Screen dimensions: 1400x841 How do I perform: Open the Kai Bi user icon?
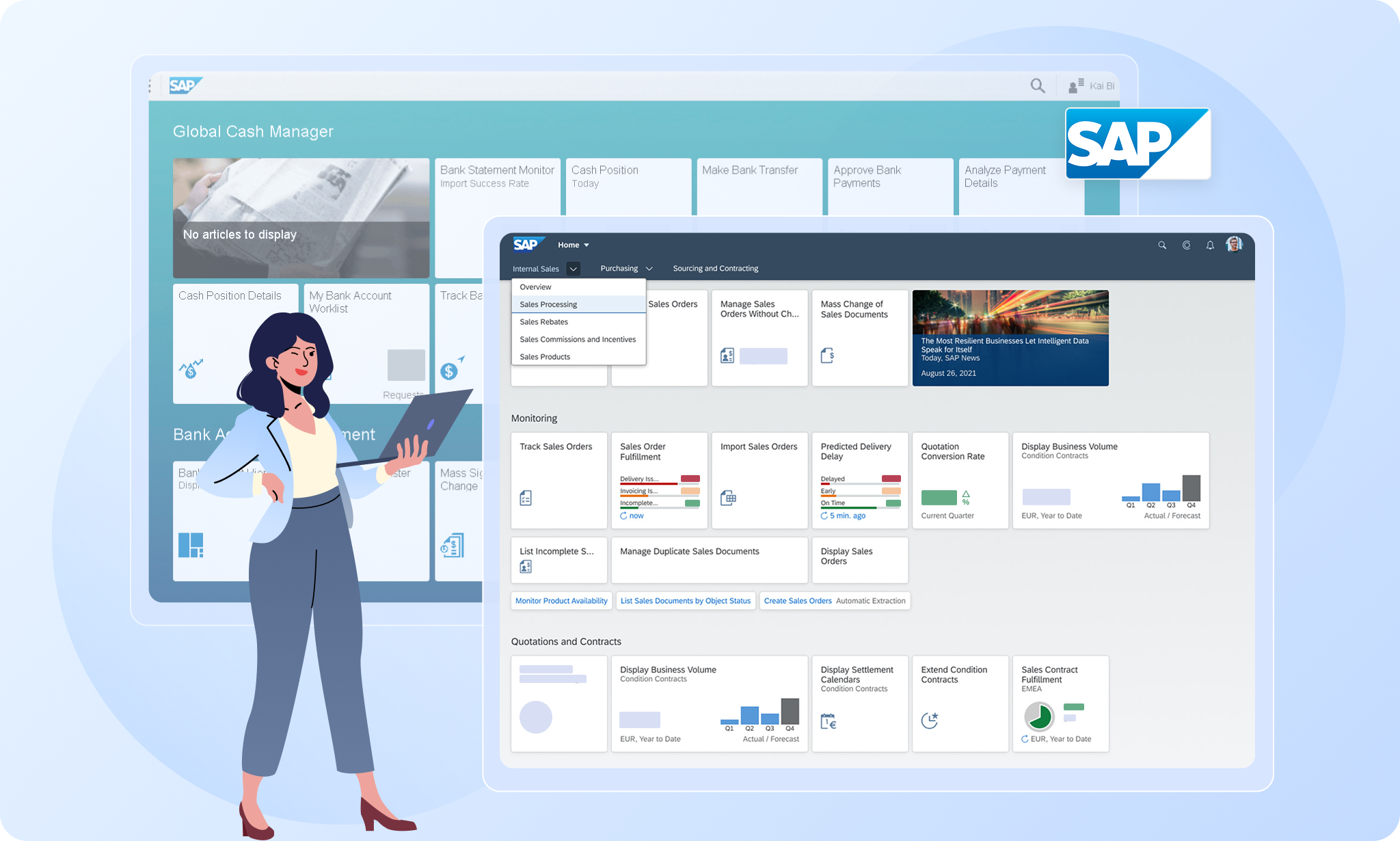(x=1076, y=85)
